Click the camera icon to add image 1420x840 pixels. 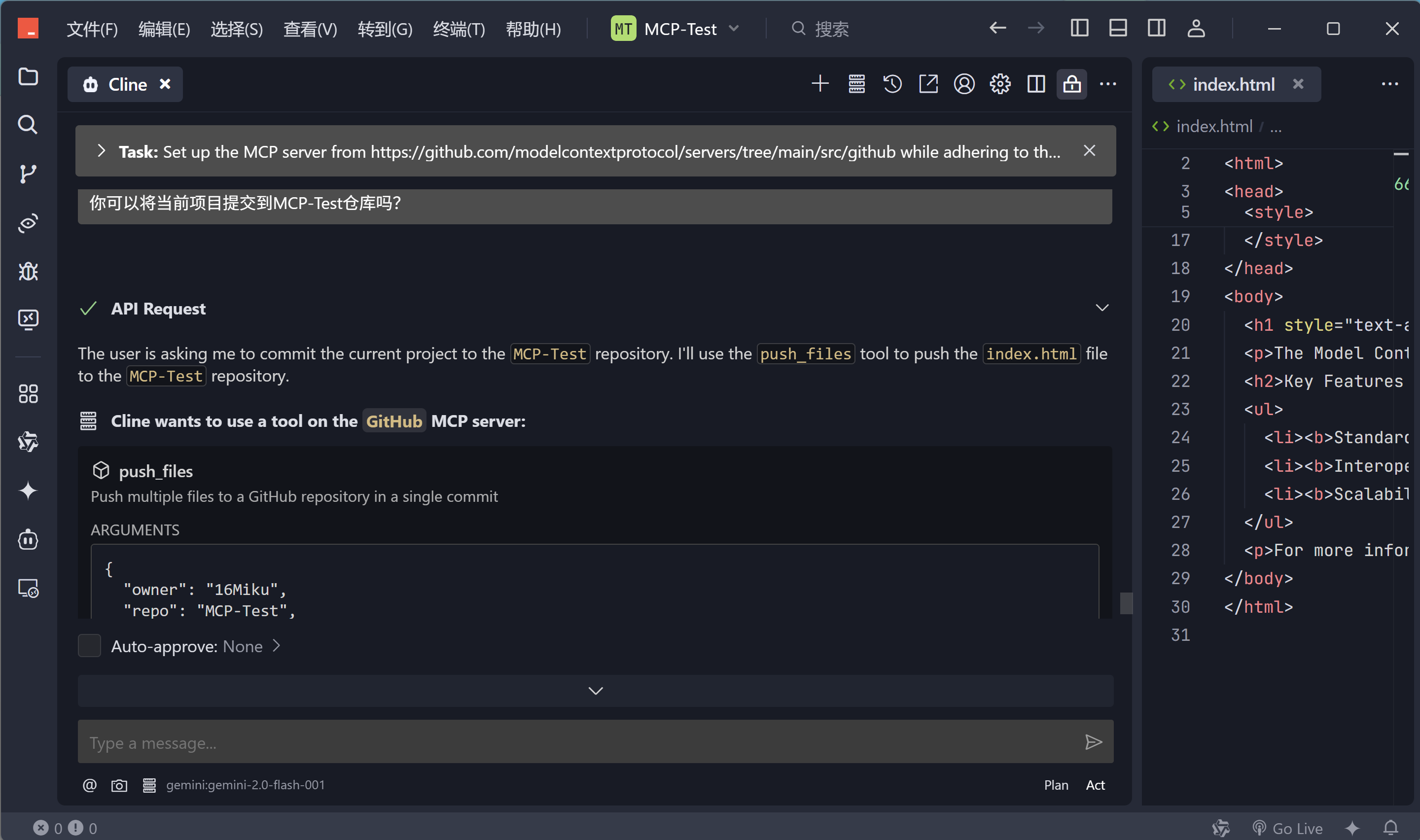point(119,786)
